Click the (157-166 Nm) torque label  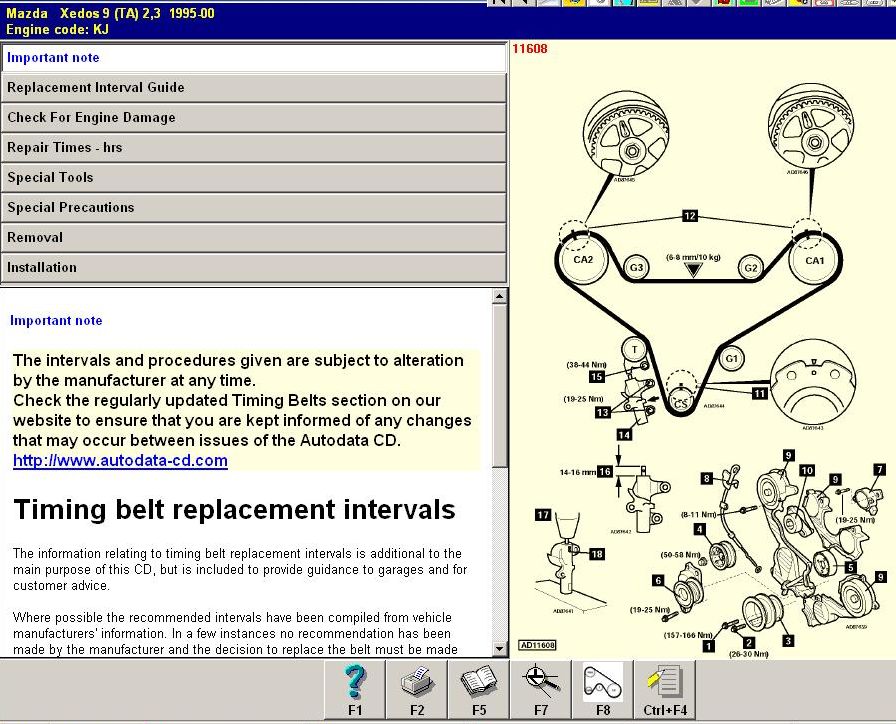click(688, 635)
